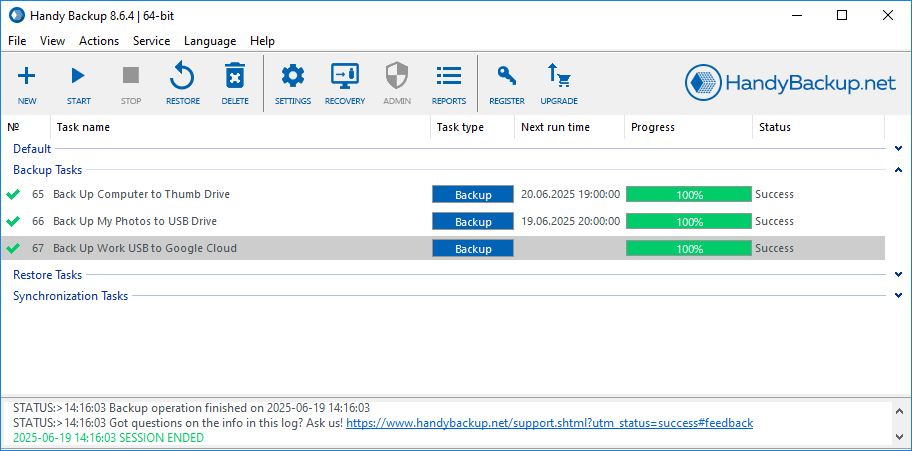The image size is (912, 451).
Task: Open the Service menu
Action: [x=151, y=41]
